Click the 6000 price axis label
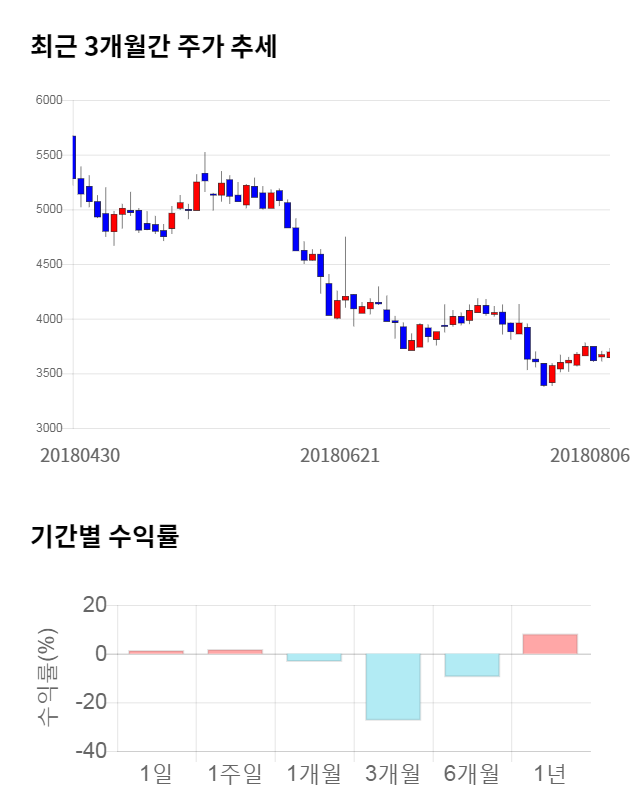640x810 pixels. tap(49, 101)
